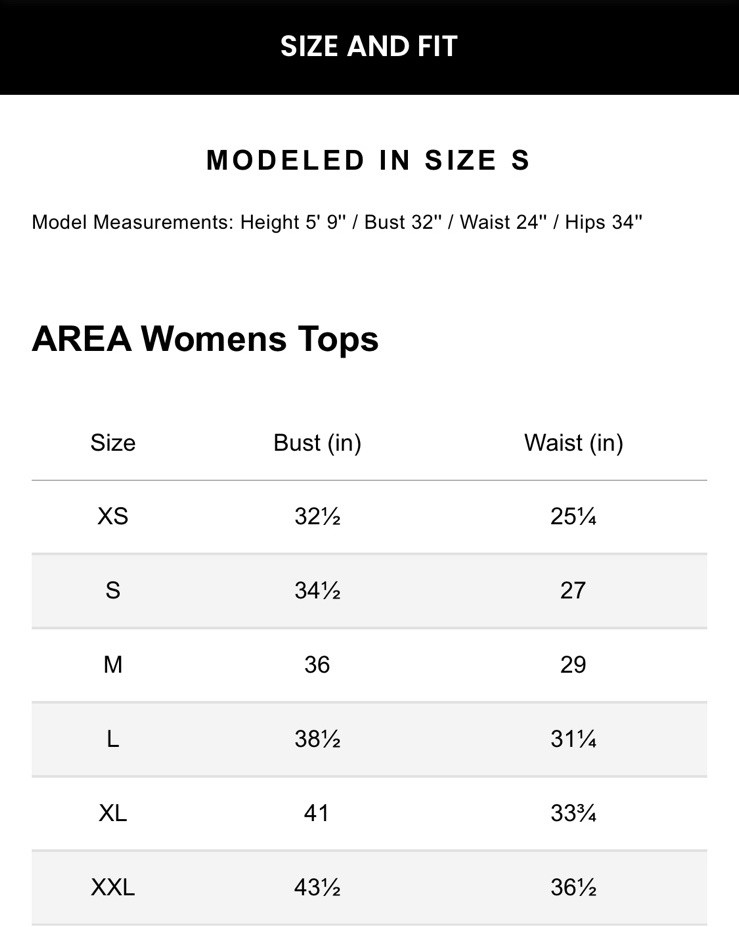
Task: Click the AREA Womens Tops heading
Action: coord(205,339)
